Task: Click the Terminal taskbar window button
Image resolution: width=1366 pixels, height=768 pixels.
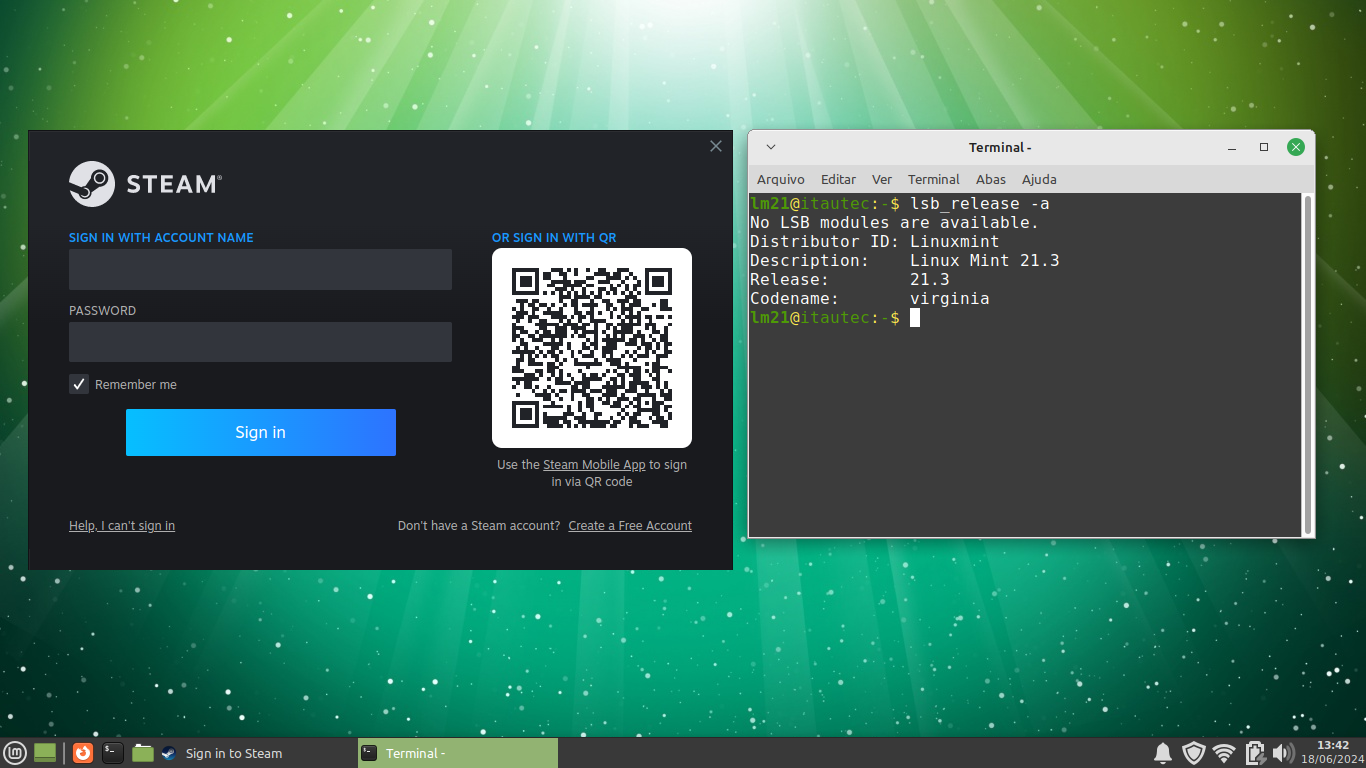Action: (458, 753)
